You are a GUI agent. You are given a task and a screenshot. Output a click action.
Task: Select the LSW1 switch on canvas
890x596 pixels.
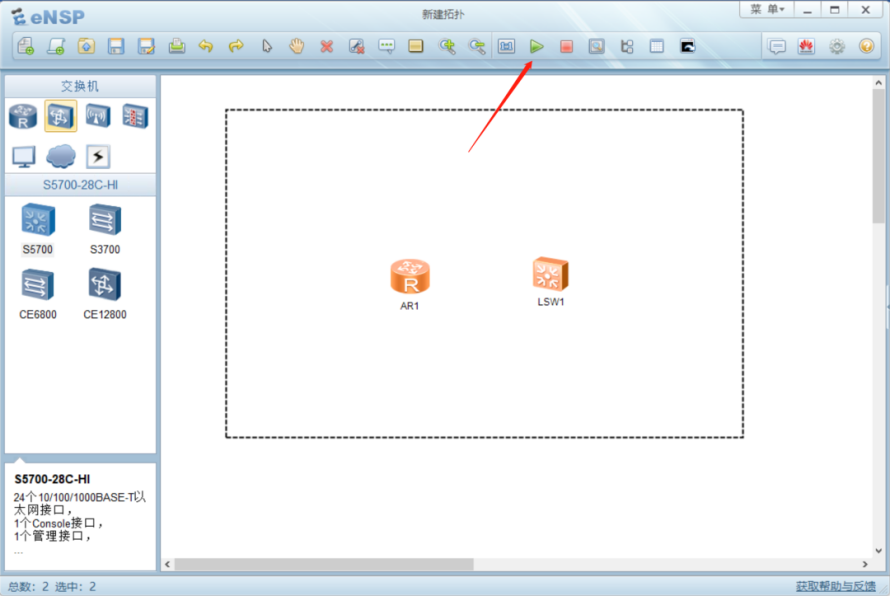[x=551, y=275]
